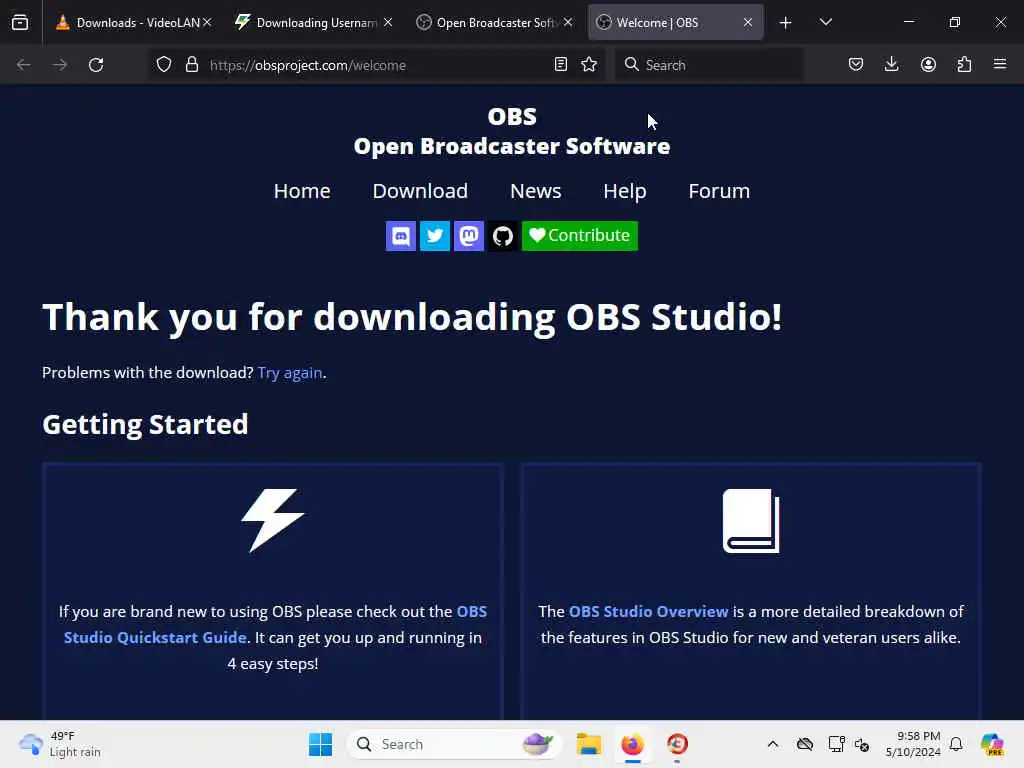This screenshot has width=1024, height=768.
Task: Open the Forum navigation item
Action: tap(719, 191)
